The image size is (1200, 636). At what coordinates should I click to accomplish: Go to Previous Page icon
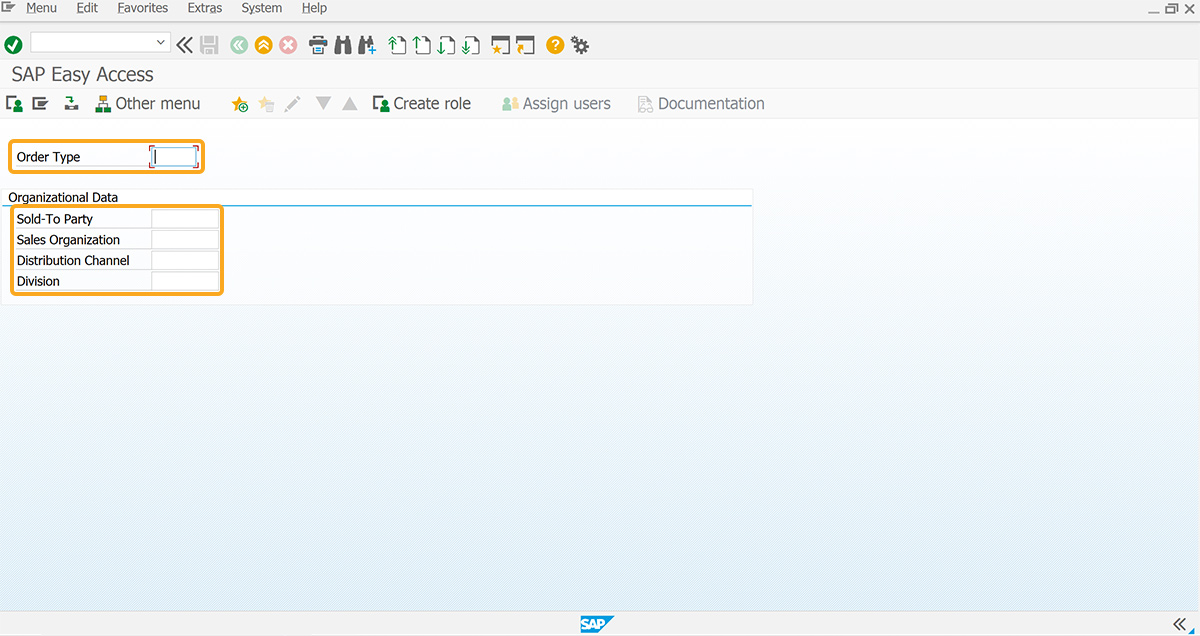422,44
